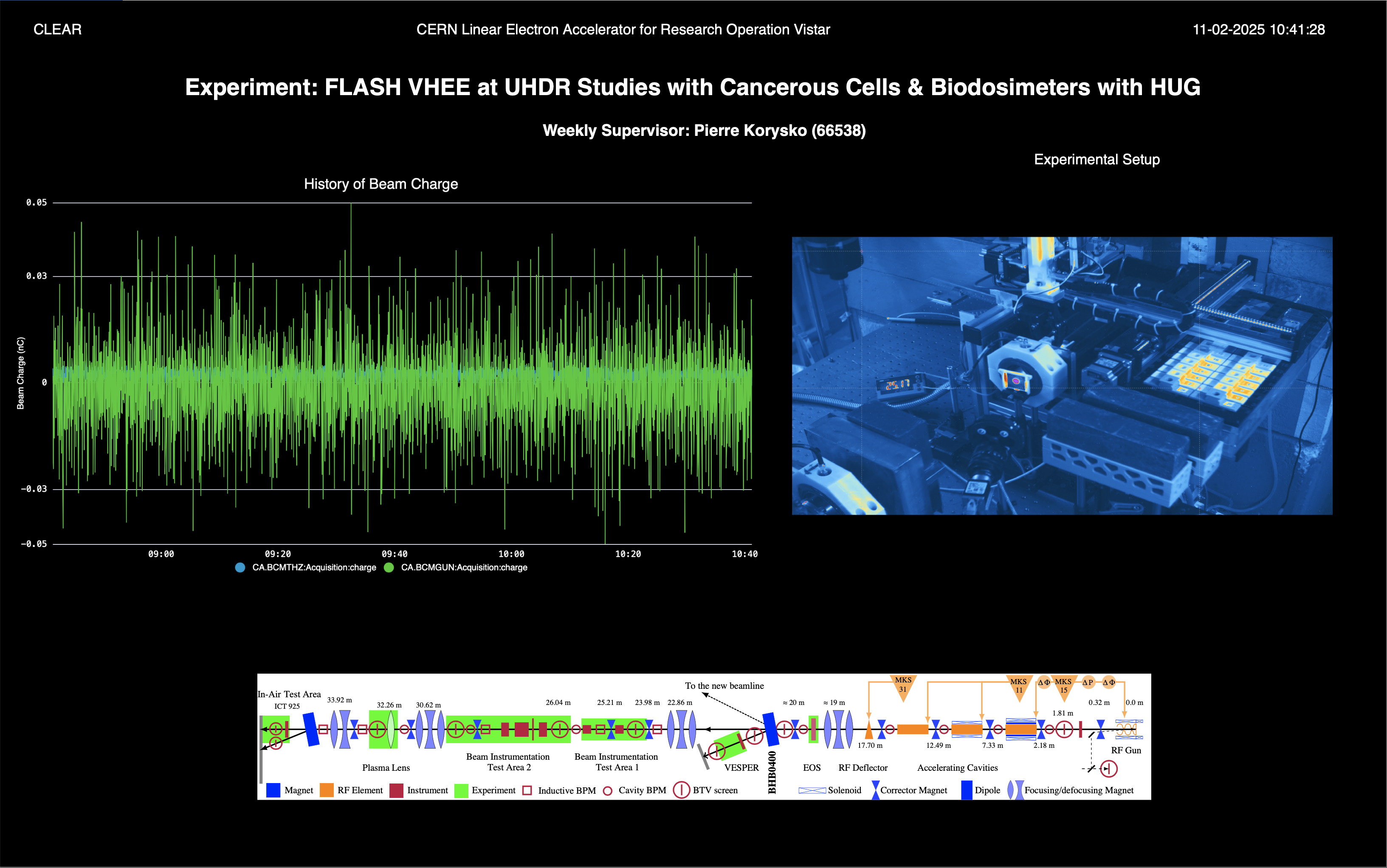
Task: Click the 10:00 time marker on chart axis
Action: 511,554
